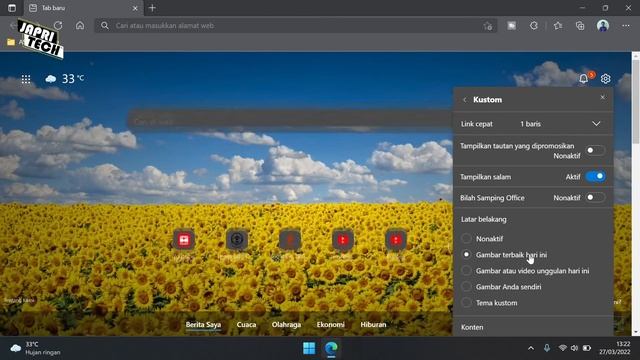Open a new tab with plus button

(x=152, y=8)
